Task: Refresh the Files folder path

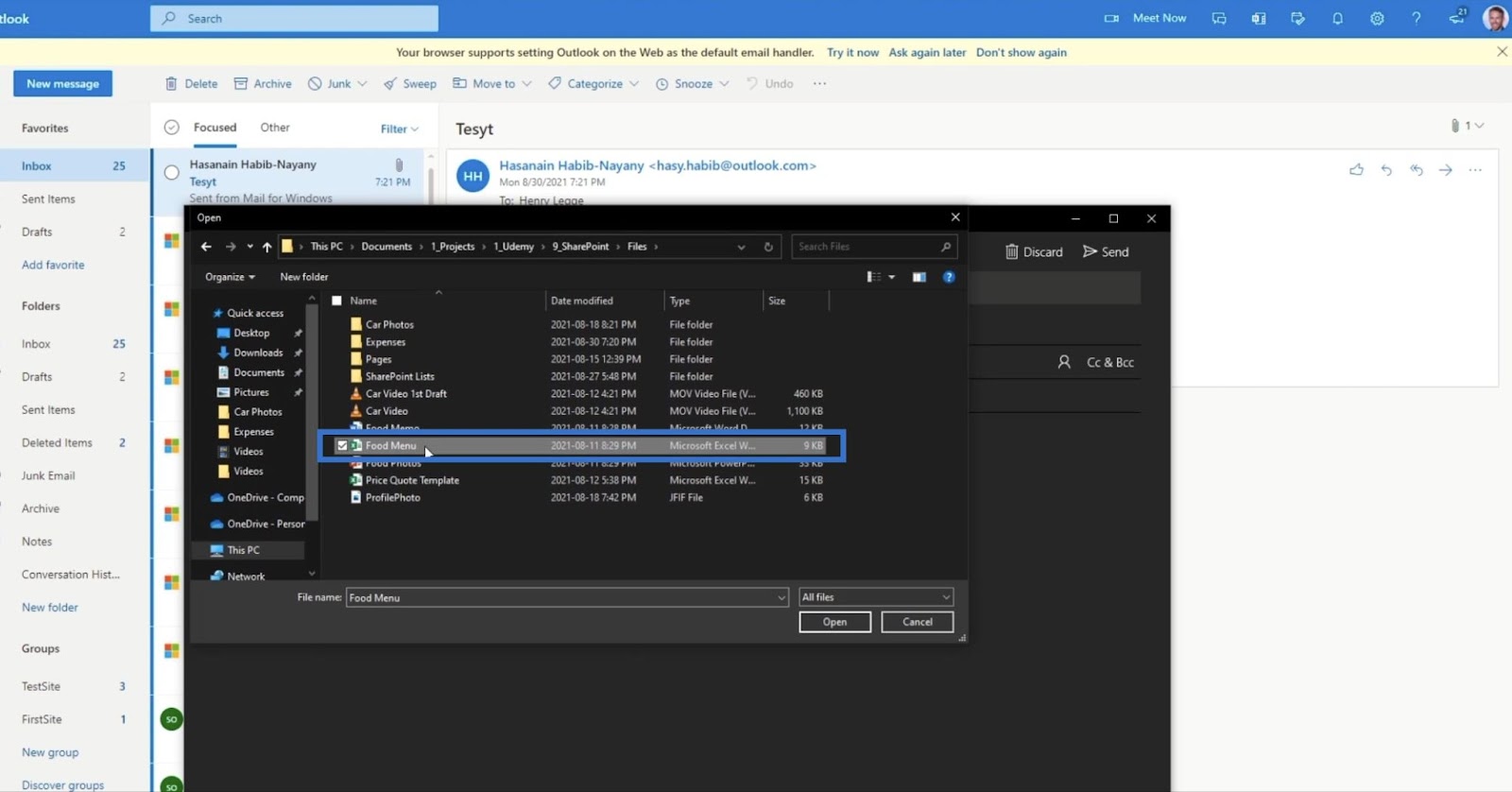Action: (x=768, y=247)
